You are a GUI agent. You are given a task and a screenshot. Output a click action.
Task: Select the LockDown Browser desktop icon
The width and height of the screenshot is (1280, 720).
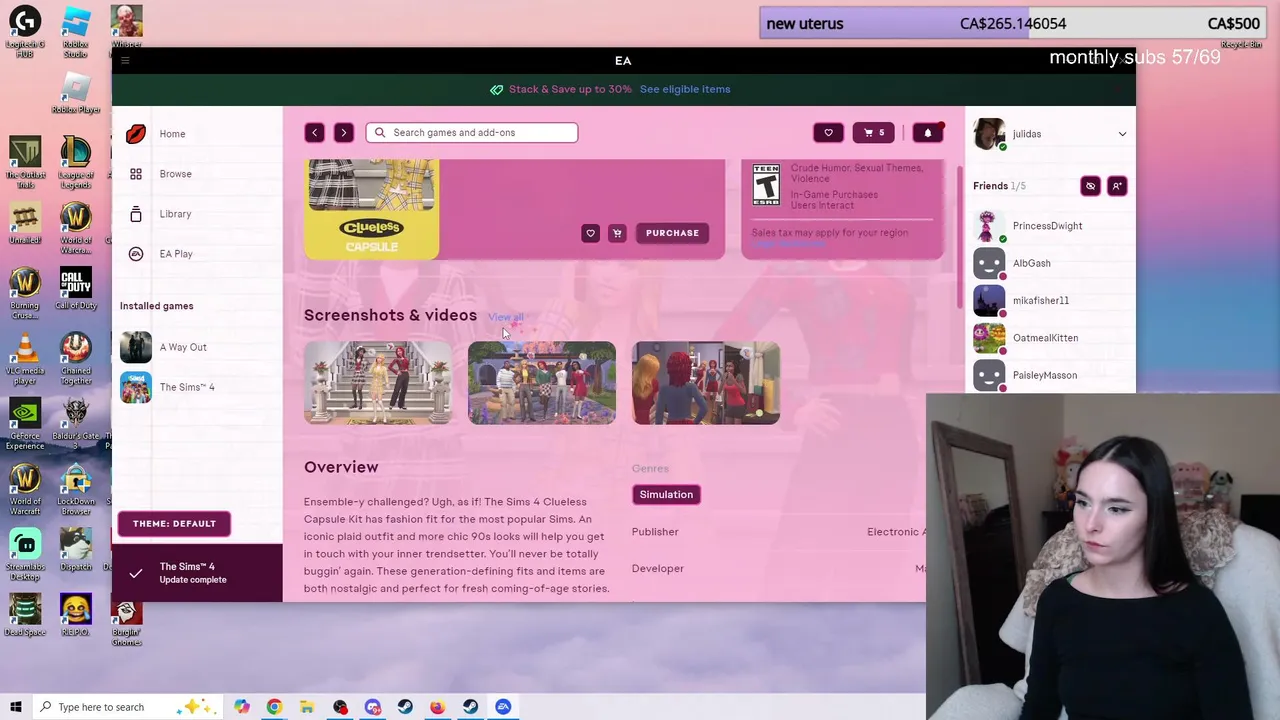[x=76, y=490]
